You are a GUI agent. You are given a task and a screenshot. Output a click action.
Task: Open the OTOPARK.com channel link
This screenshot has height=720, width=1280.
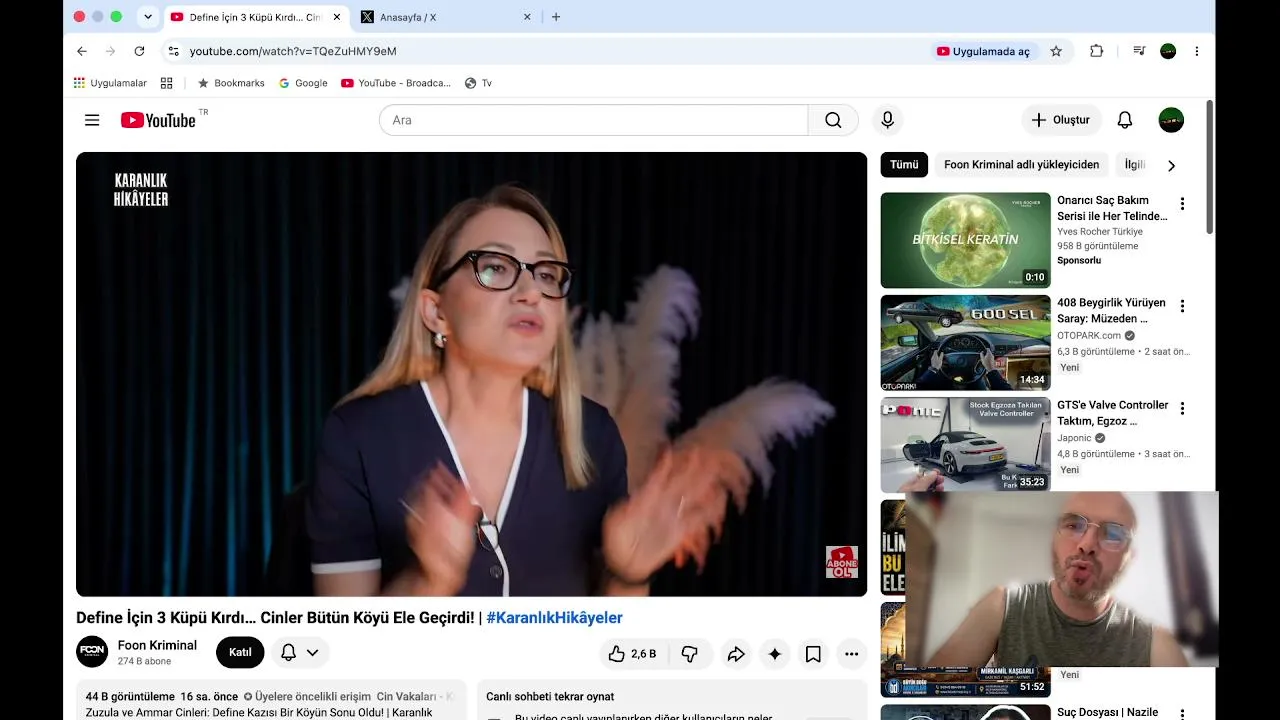click(x=1089, y=335)
